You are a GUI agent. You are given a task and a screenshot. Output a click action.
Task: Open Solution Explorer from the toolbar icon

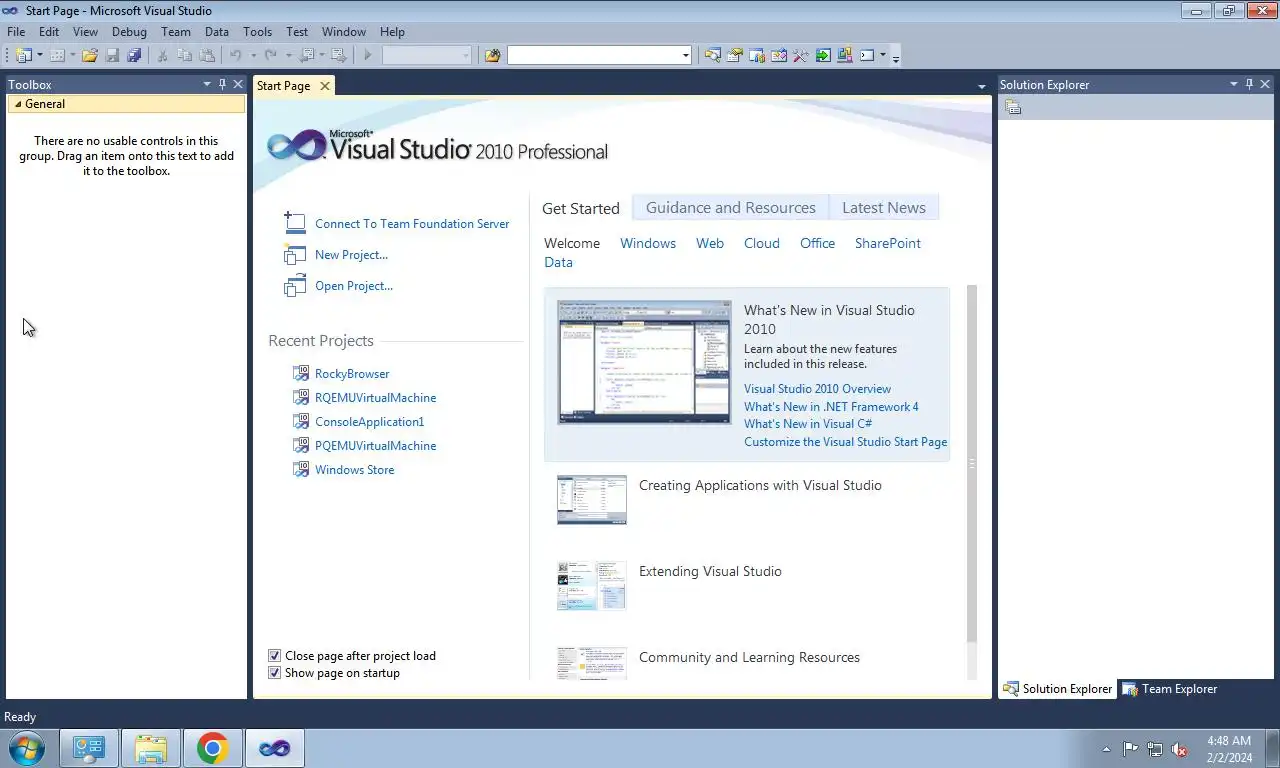click(713, 55)
